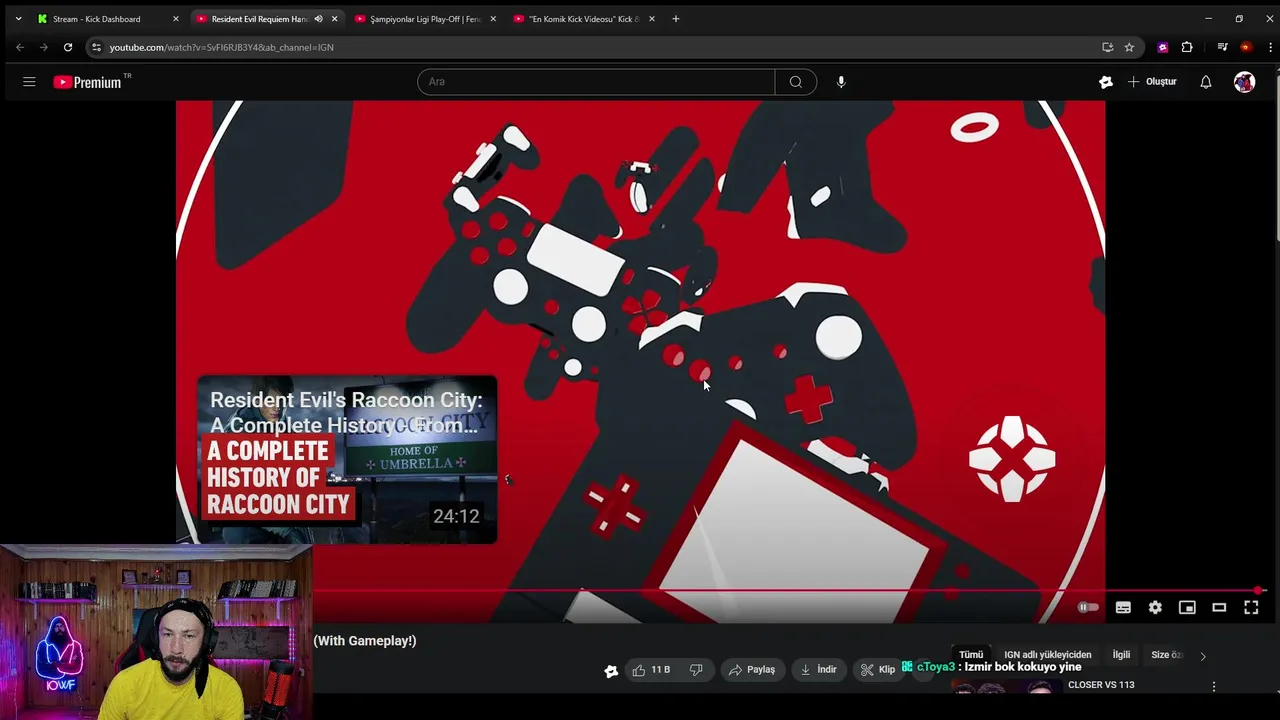Select the IGN adlı yükleyiciden chip
Viewport: 1280px width, 720px height.
click(x=1048, y=655)
